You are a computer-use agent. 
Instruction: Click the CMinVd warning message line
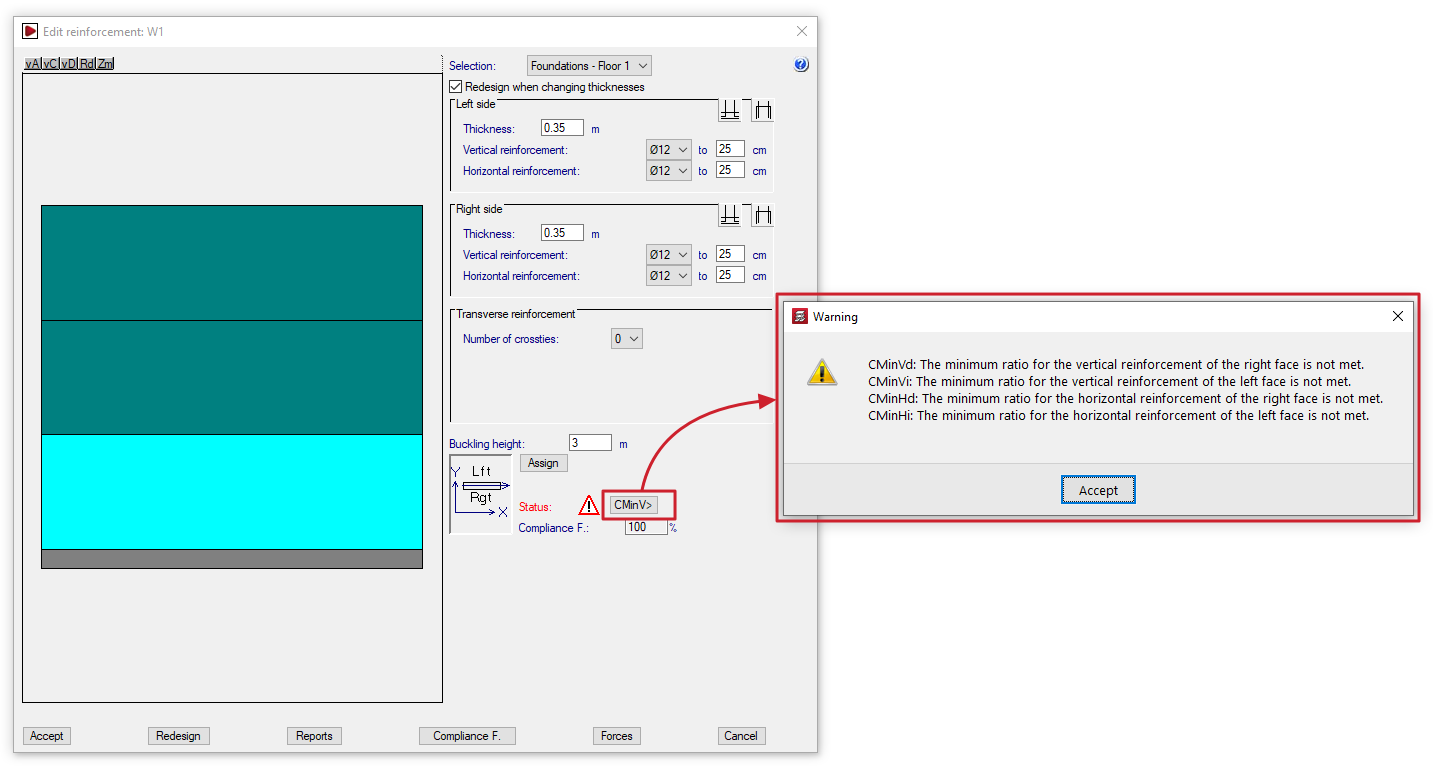point(1116,365)
